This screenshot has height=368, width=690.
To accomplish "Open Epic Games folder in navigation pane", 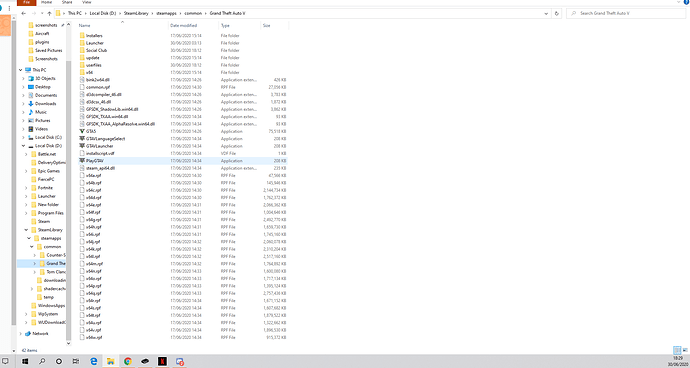I will [x=48, y=171].
